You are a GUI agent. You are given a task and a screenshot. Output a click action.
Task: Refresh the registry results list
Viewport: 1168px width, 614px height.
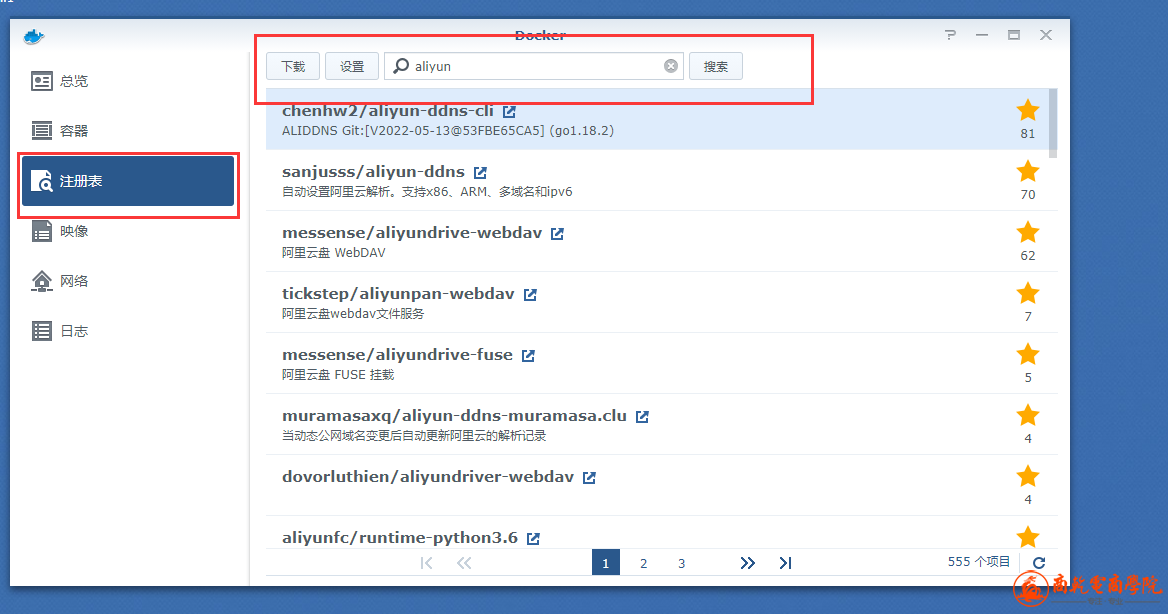pyautogui.click(x=1039, y=563)
